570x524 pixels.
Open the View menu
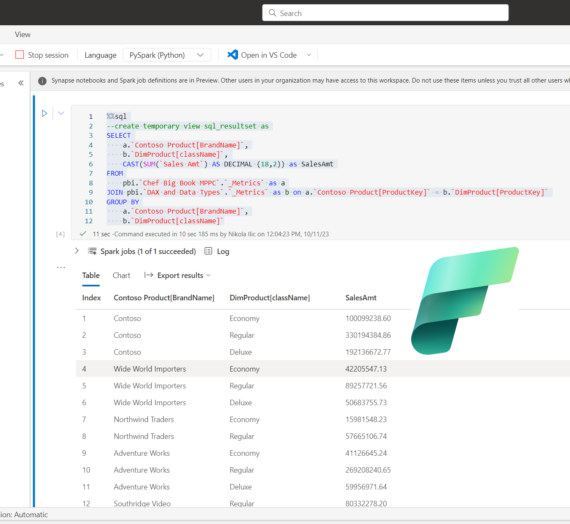[x=23, y=35]
